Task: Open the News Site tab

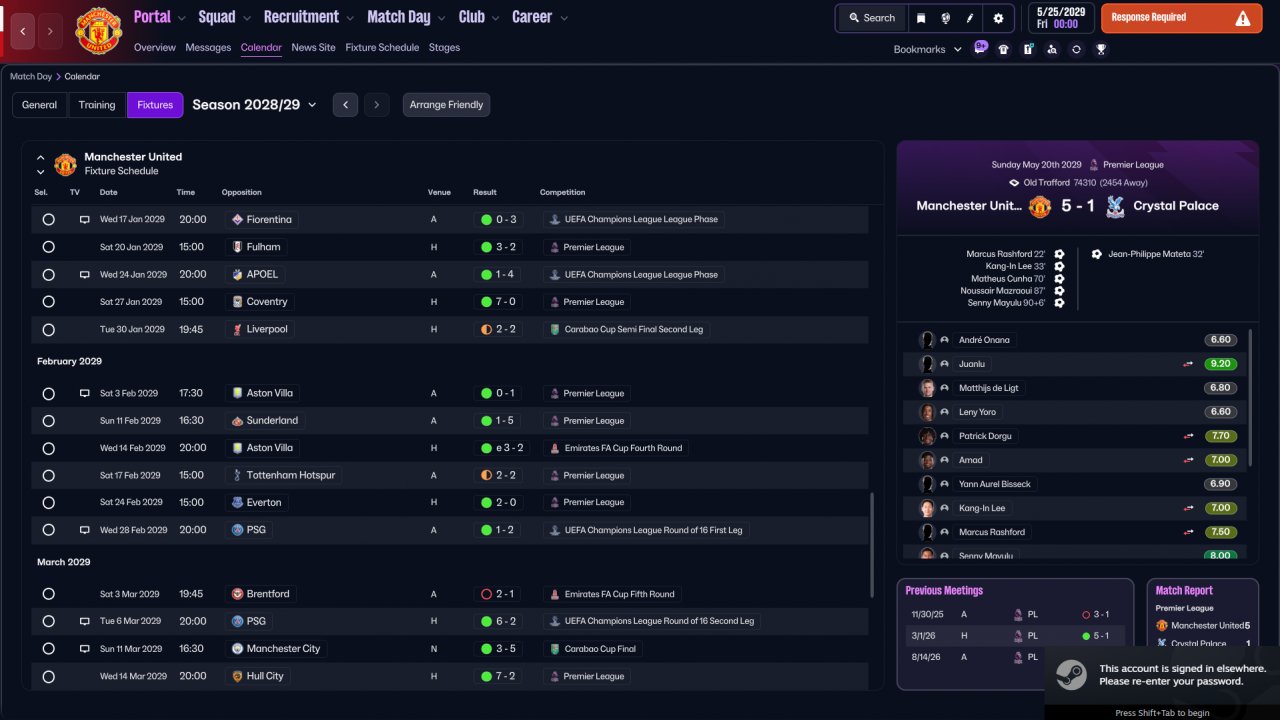Action: pyautogui.click(x=314, y=47)
